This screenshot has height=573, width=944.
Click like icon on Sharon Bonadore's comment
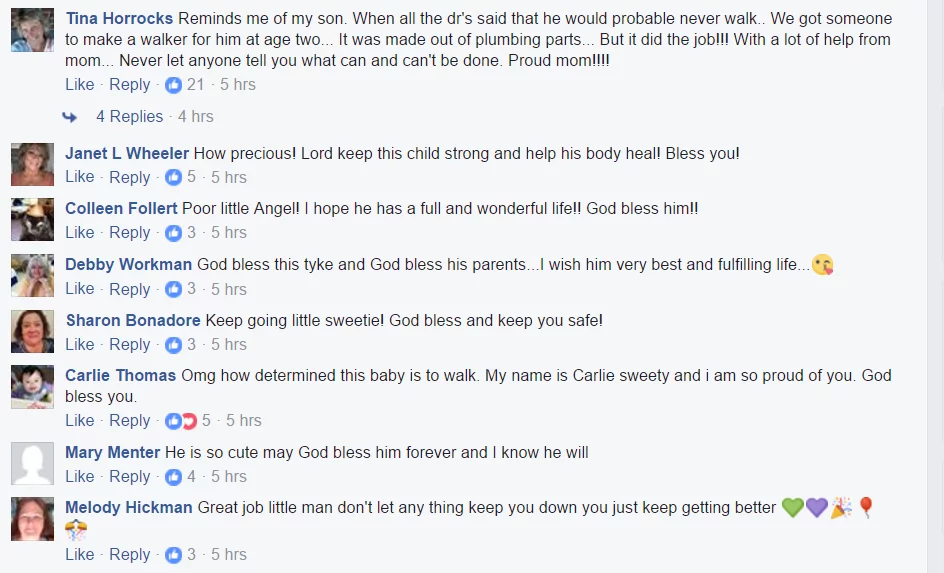pos(173,345)
